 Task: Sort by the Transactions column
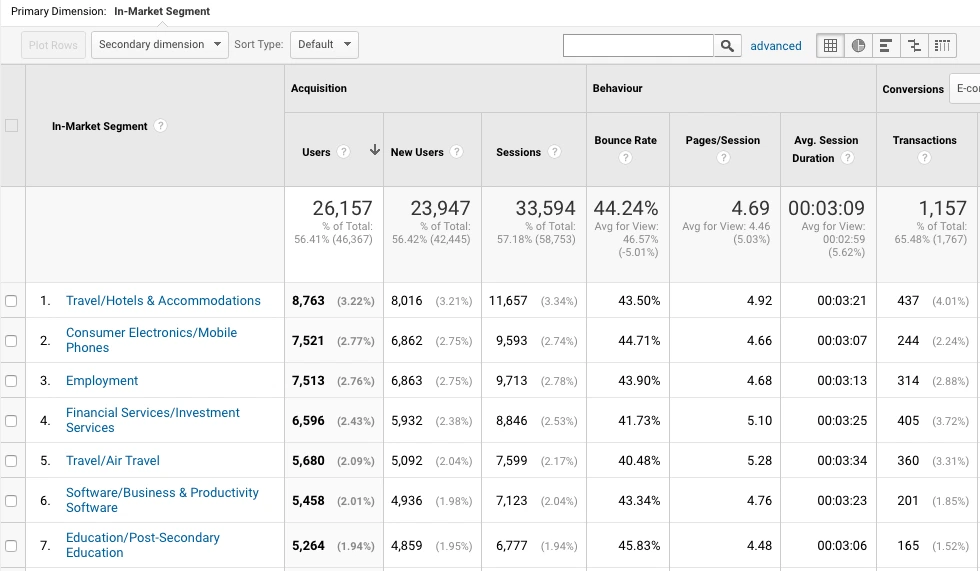pos(924,141)
